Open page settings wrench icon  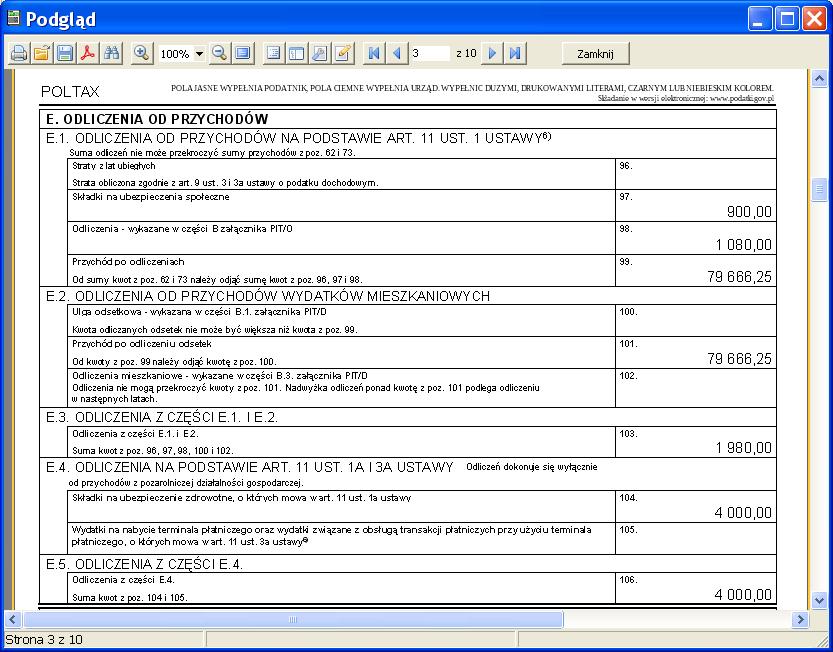point(319,53)
